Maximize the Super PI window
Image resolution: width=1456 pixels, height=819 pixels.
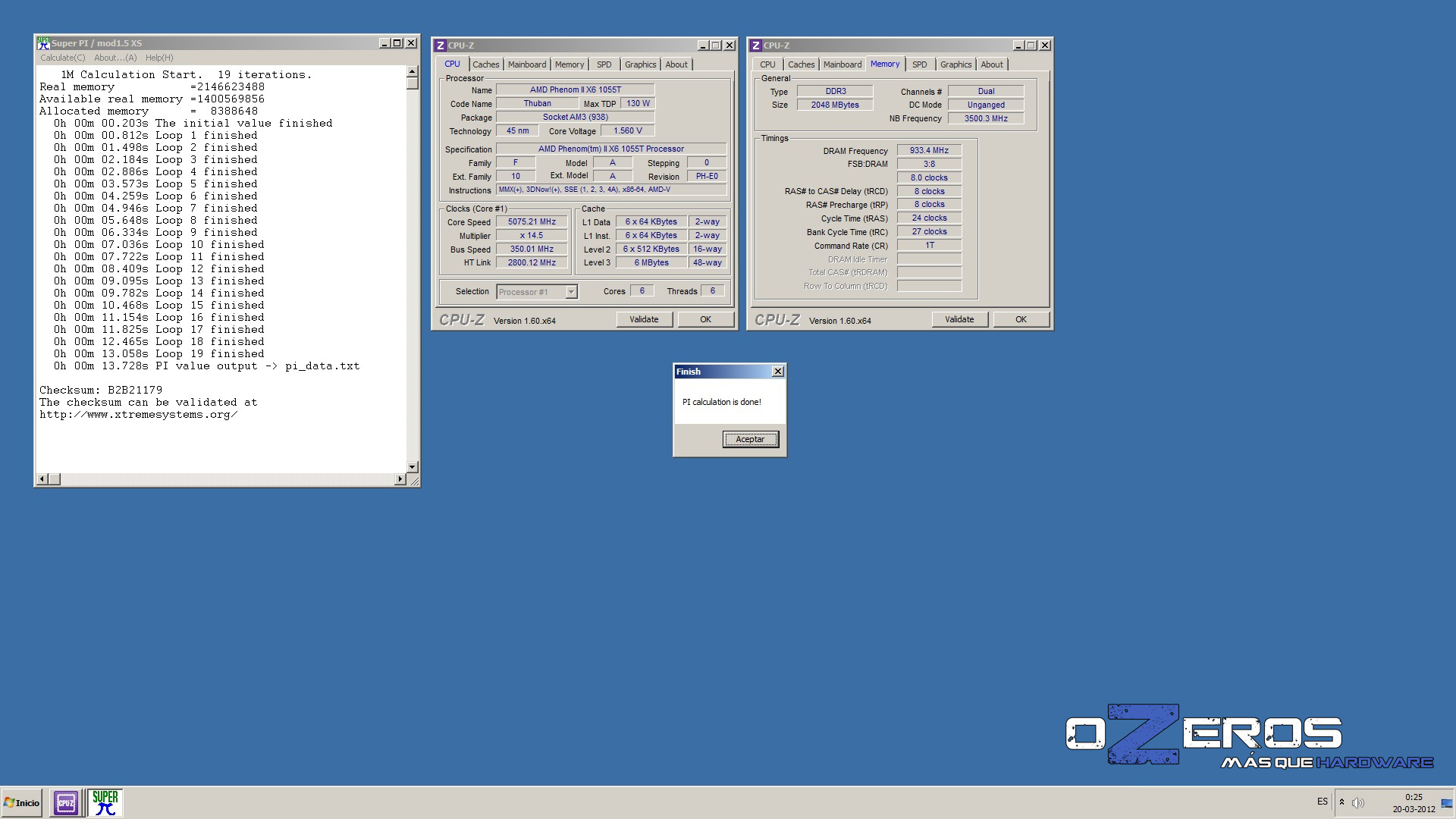click(x=397, y=43)
